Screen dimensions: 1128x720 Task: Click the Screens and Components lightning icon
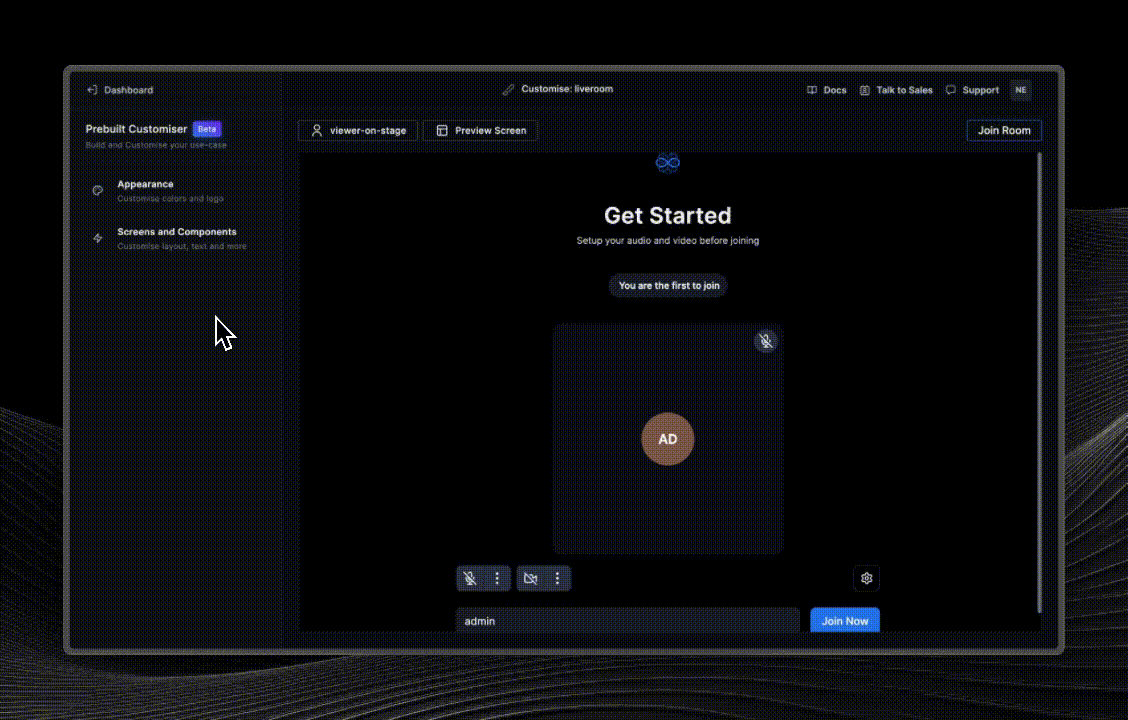[98, 238]
